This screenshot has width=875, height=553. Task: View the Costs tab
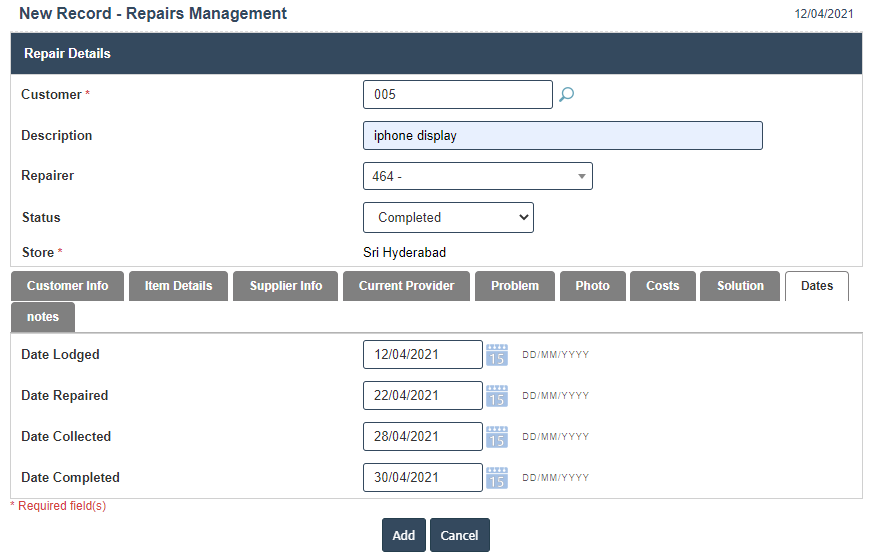[x=662, y=286]
